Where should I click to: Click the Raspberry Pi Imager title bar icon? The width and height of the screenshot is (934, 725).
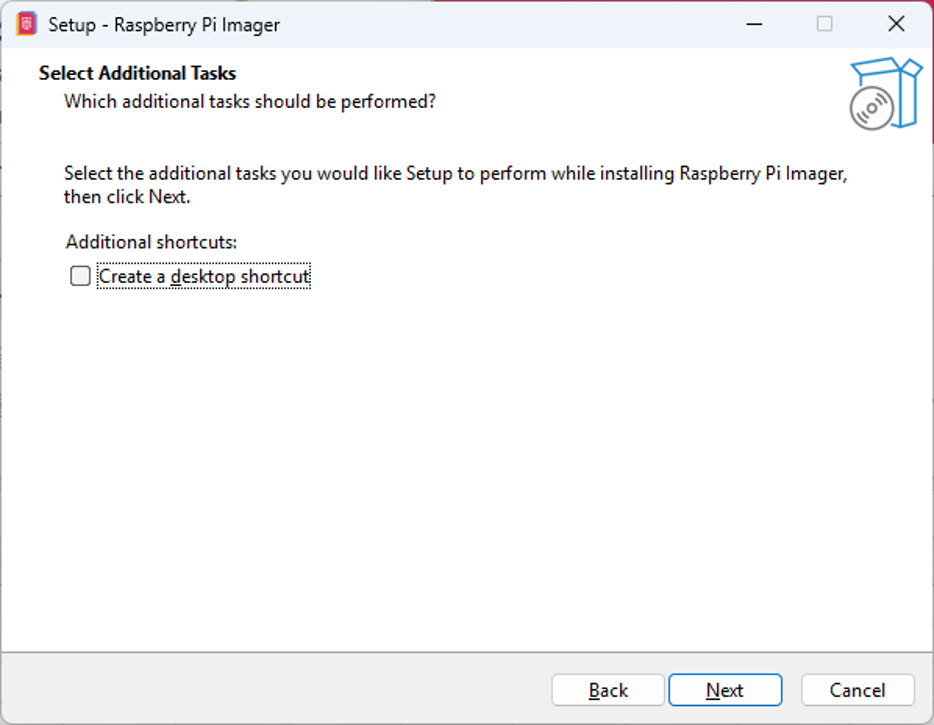tap(26, 24)
